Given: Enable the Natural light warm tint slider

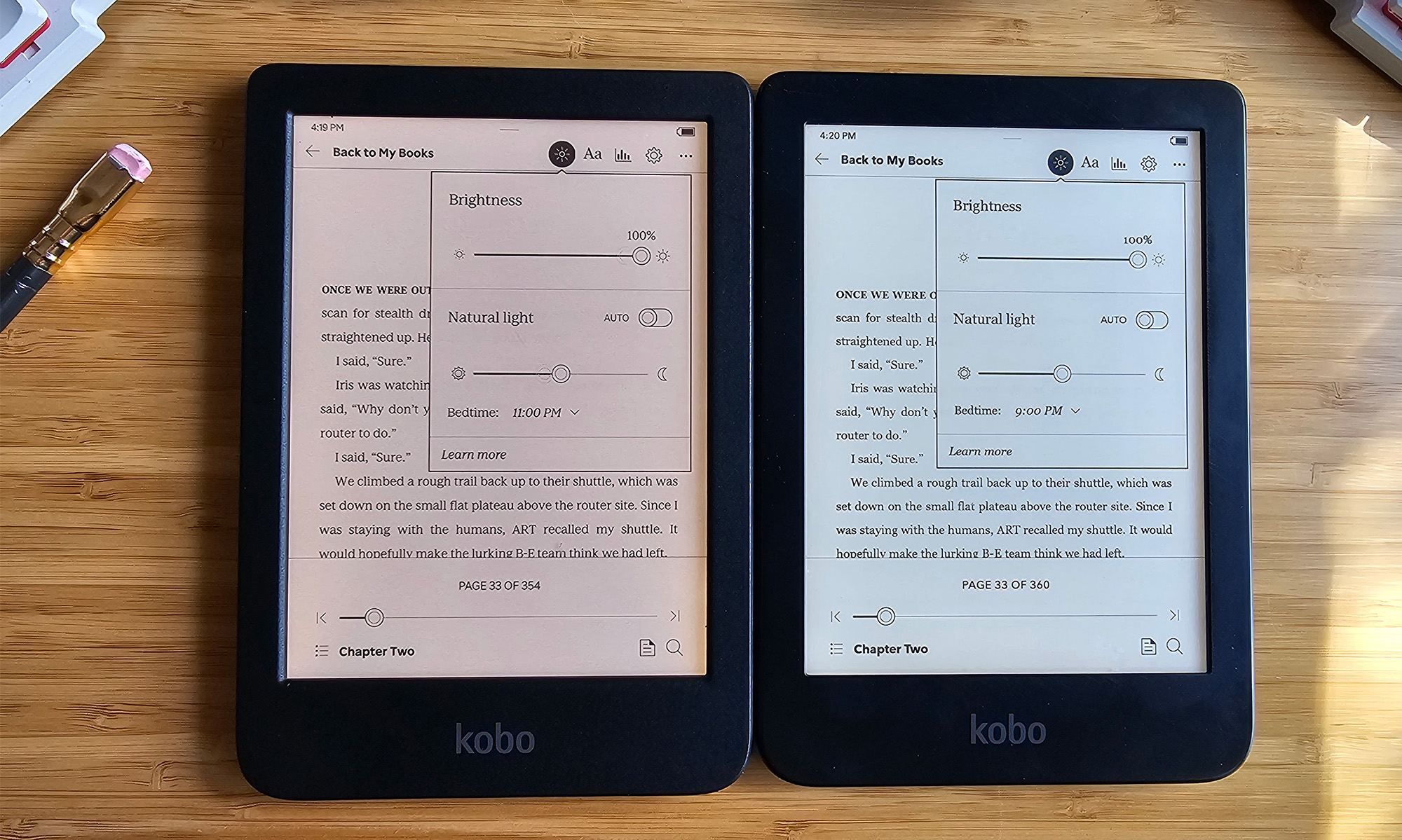Looking at the screenshot, I should click(660, 319).
